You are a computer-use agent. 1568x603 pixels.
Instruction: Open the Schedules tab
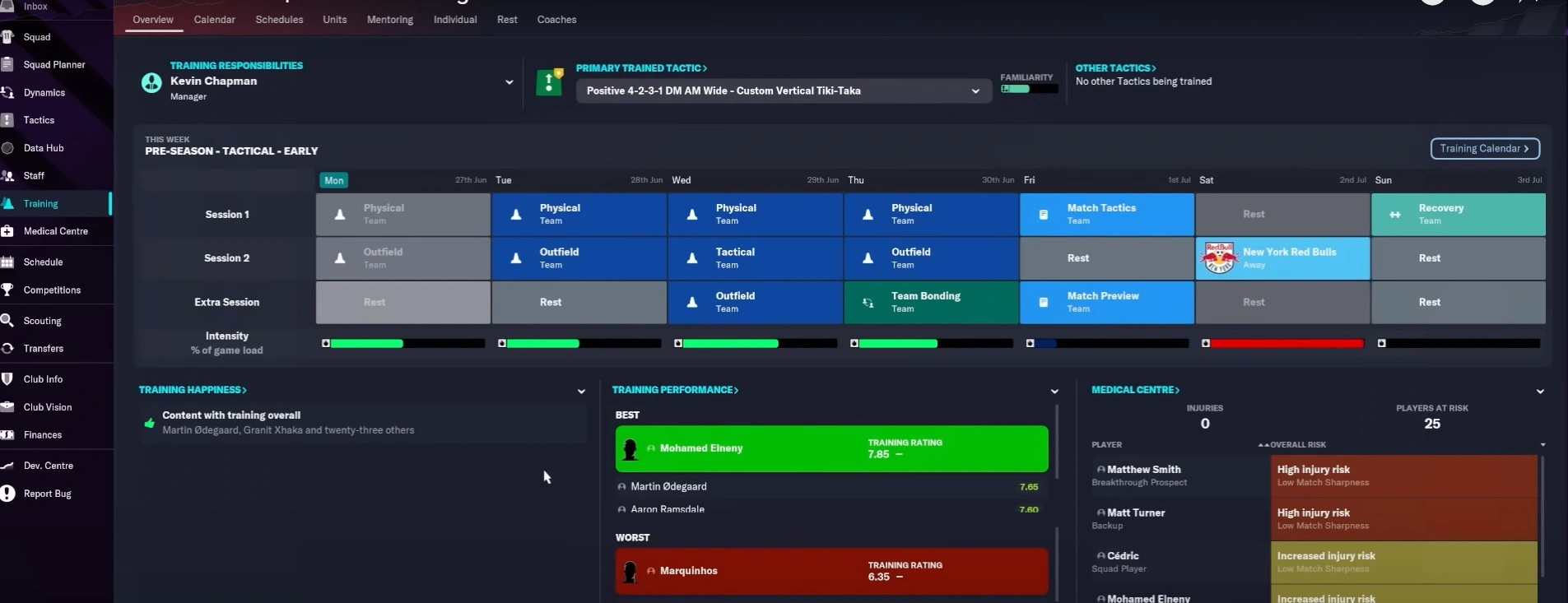pos(279,20)
